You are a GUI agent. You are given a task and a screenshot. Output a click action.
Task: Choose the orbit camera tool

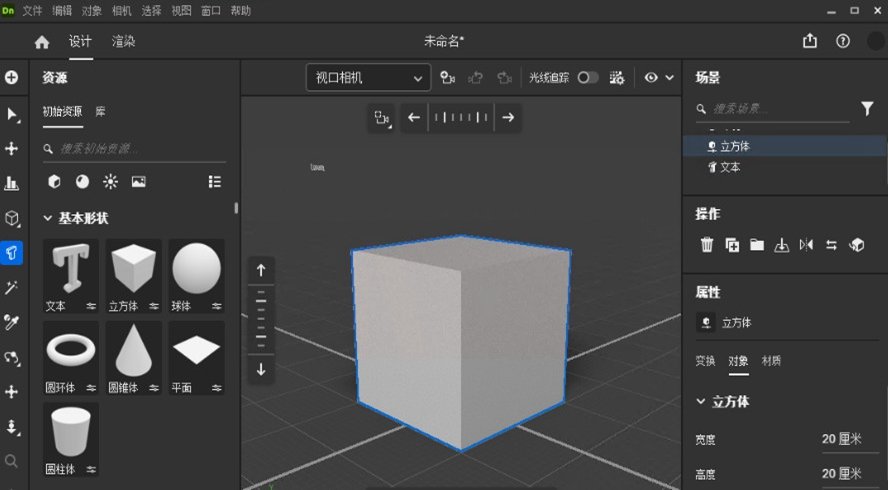click(11, 357)
